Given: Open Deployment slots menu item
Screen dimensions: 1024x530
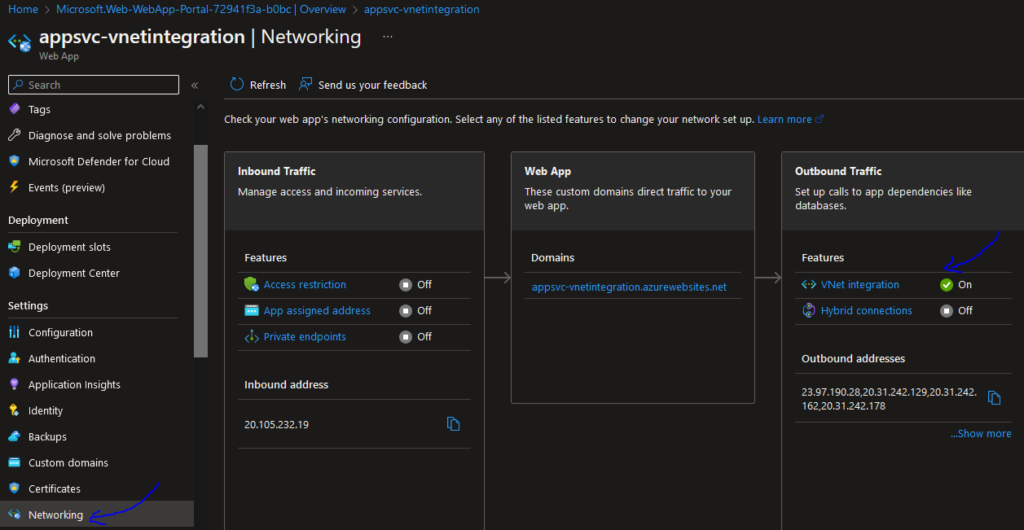Looking at the screenshot, I should (x=69, y=247).
